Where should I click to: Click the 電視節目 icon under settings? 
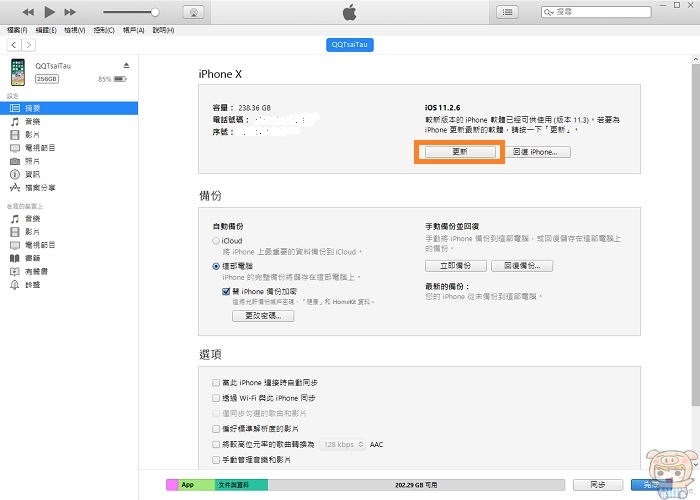(x=15, y=148)
